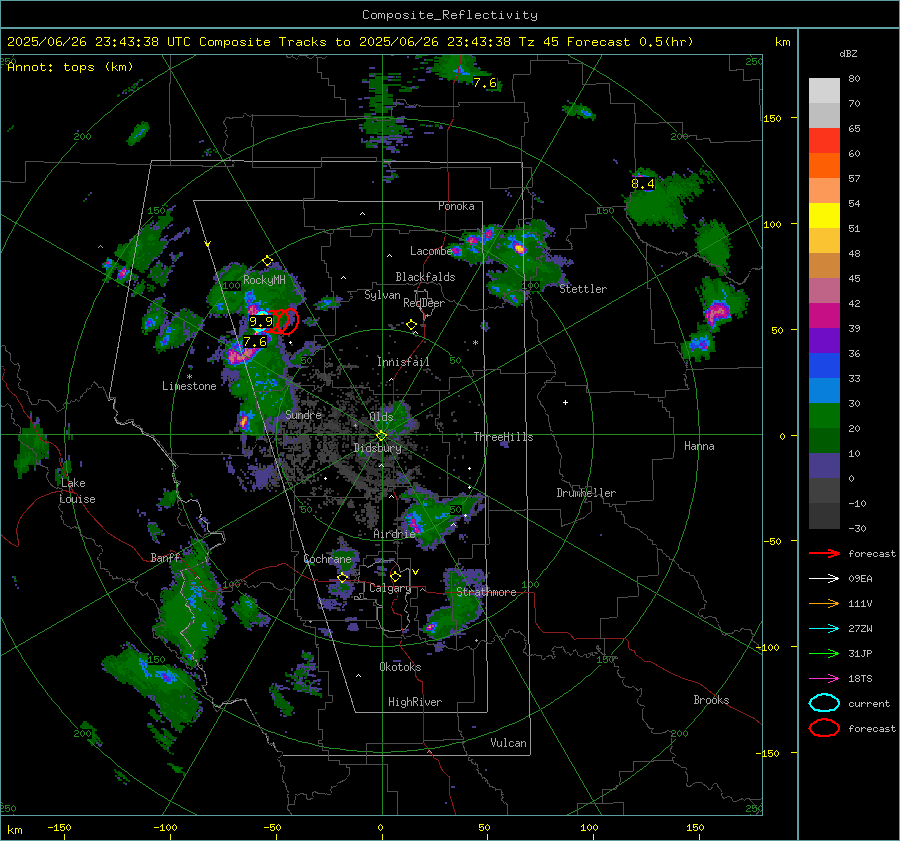900x841 pixels.
Task: Click the RedDeer map label
Action: pyautogui.click(x=424, y=303)
